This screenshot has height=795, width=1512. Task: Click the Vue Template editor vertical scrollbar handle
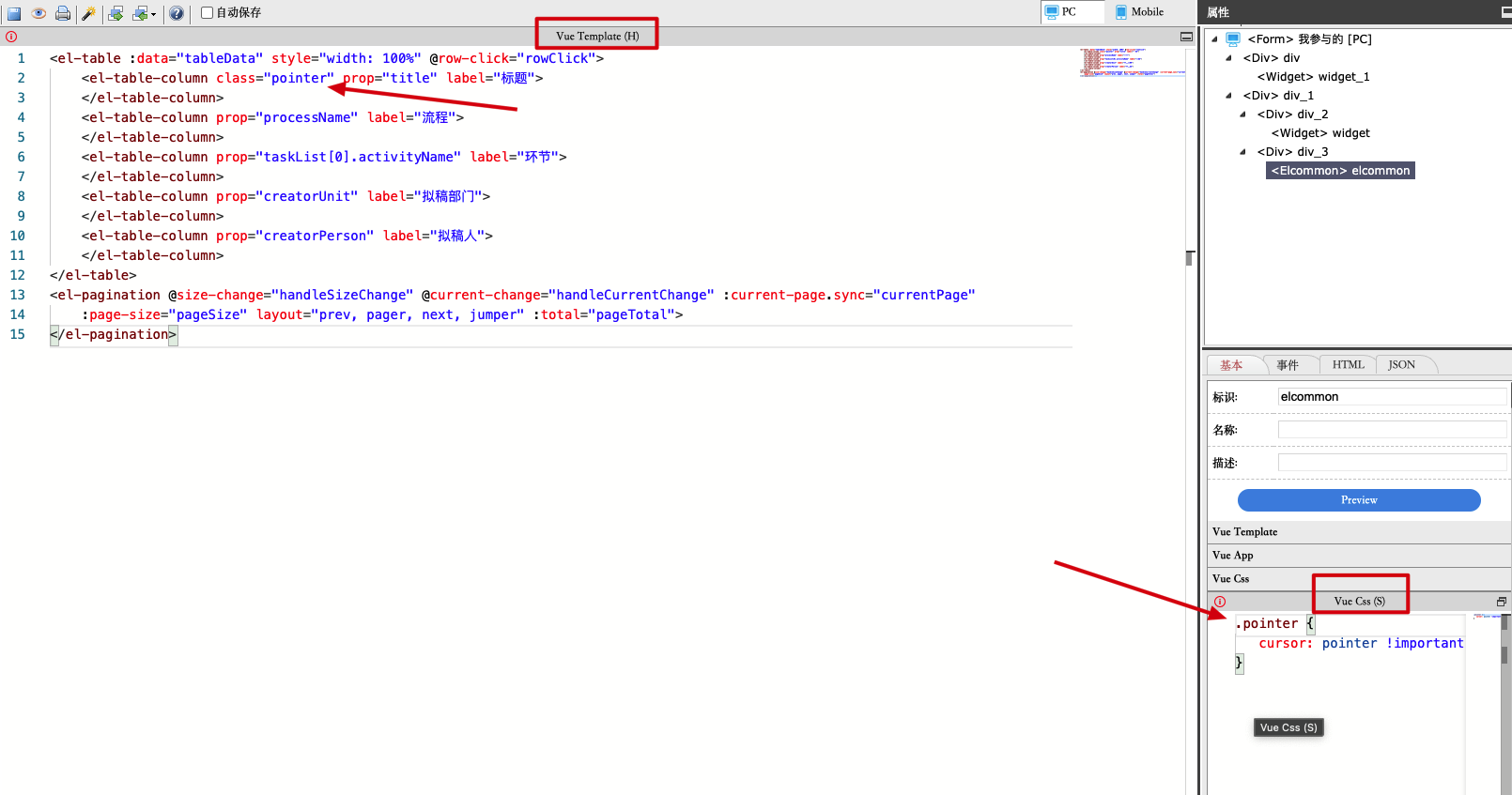[x=1190, y=258]
